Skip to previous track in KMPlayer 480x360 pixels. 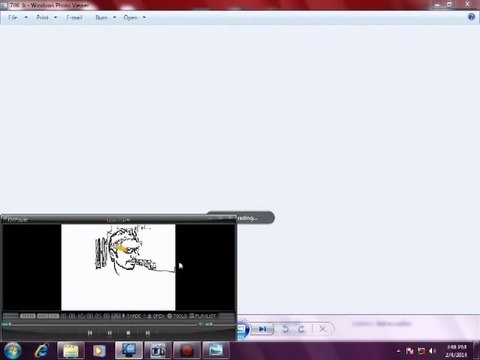[90, 333]
